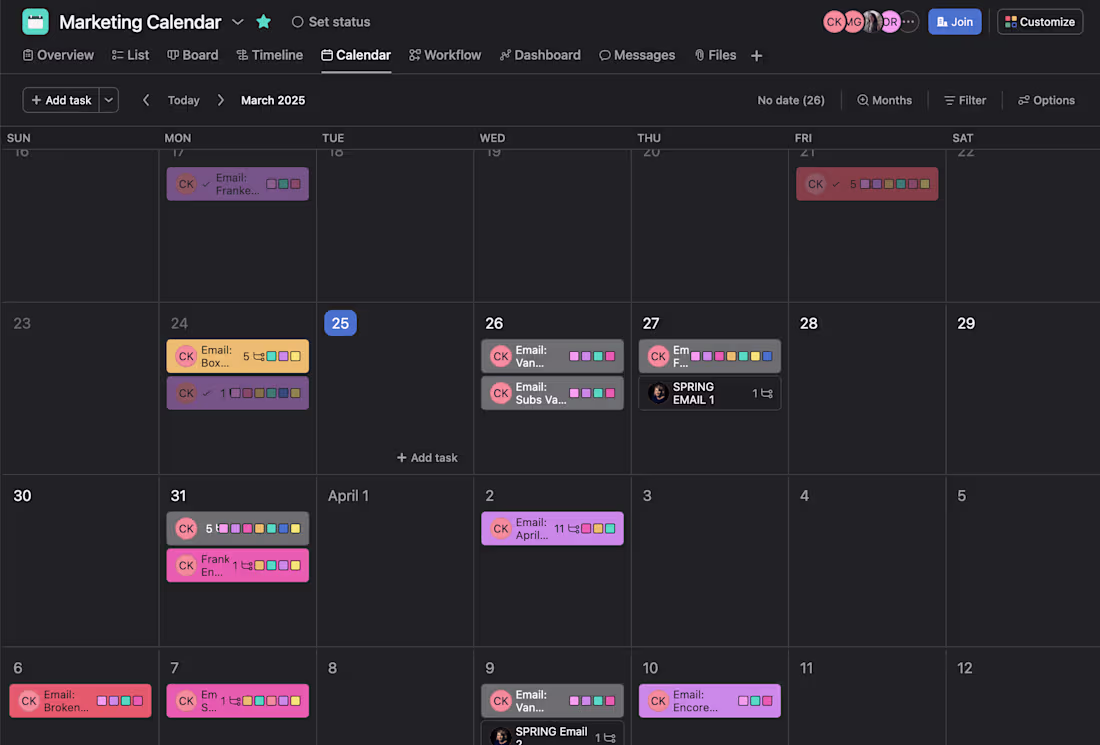Click the assignee photo on SPRING EMAIL 1
This screenshot has height=745, width=1100.
[657, 394]
